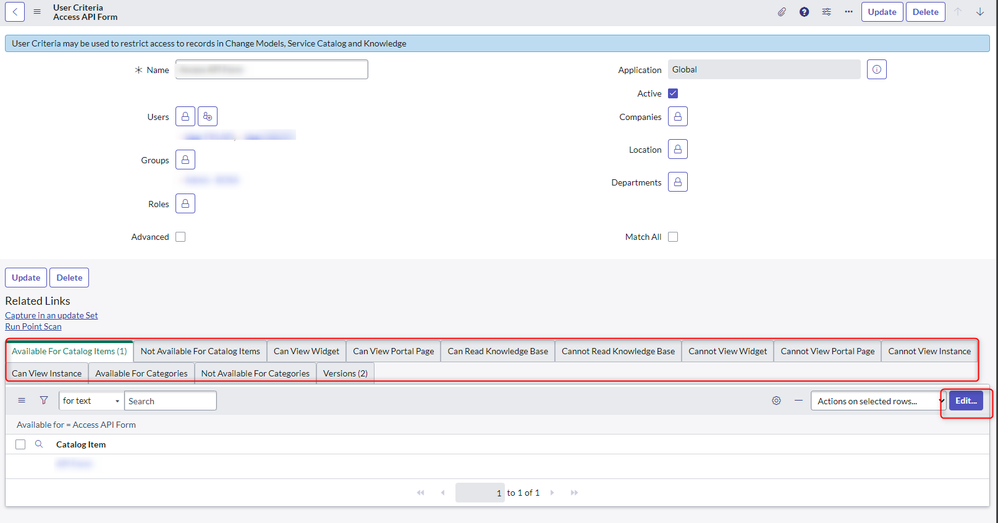
Task: Click the Delete button below the form
Action: (69, 277)
